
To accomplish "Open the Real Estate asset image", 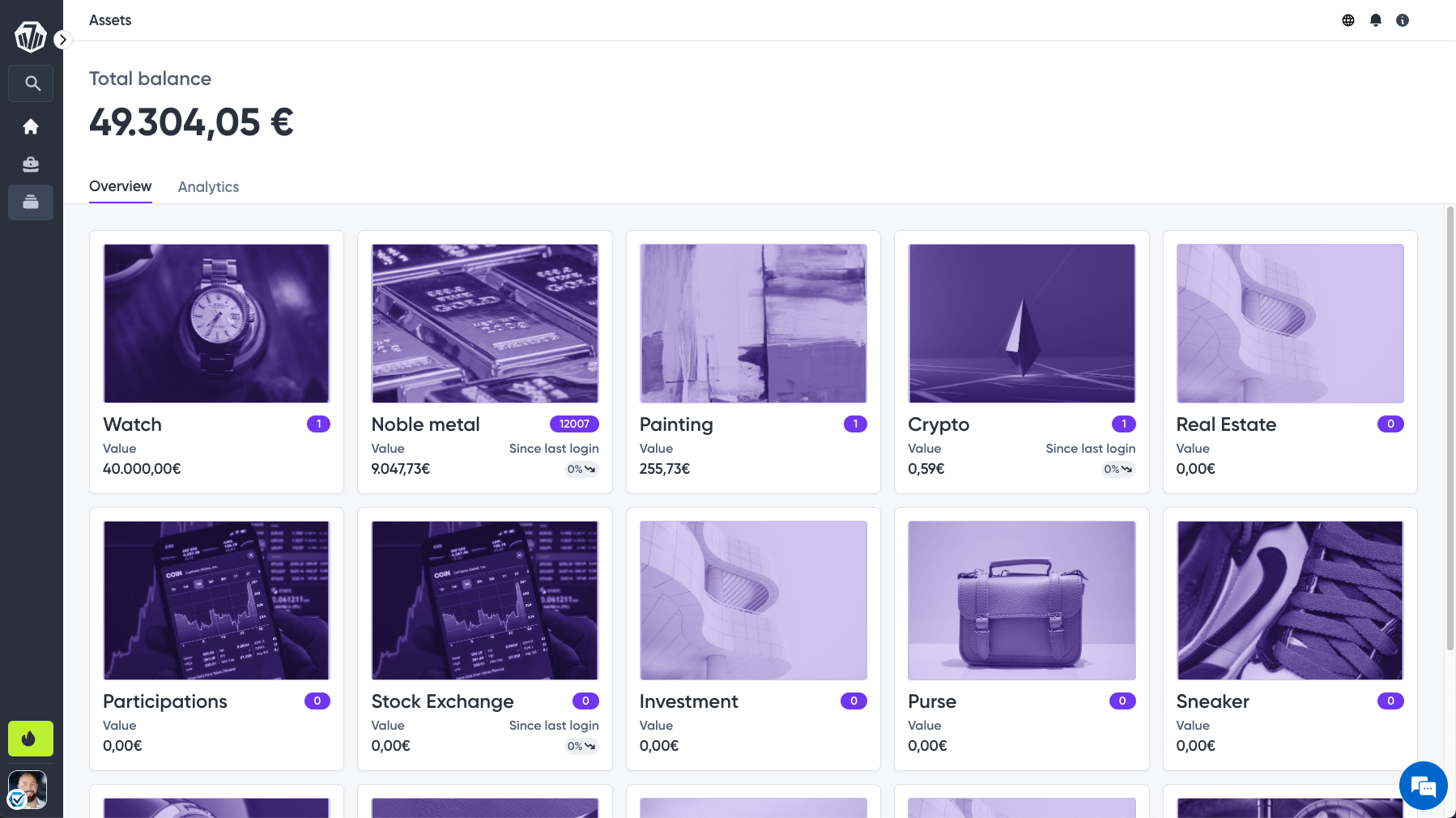I will 1290,323.
